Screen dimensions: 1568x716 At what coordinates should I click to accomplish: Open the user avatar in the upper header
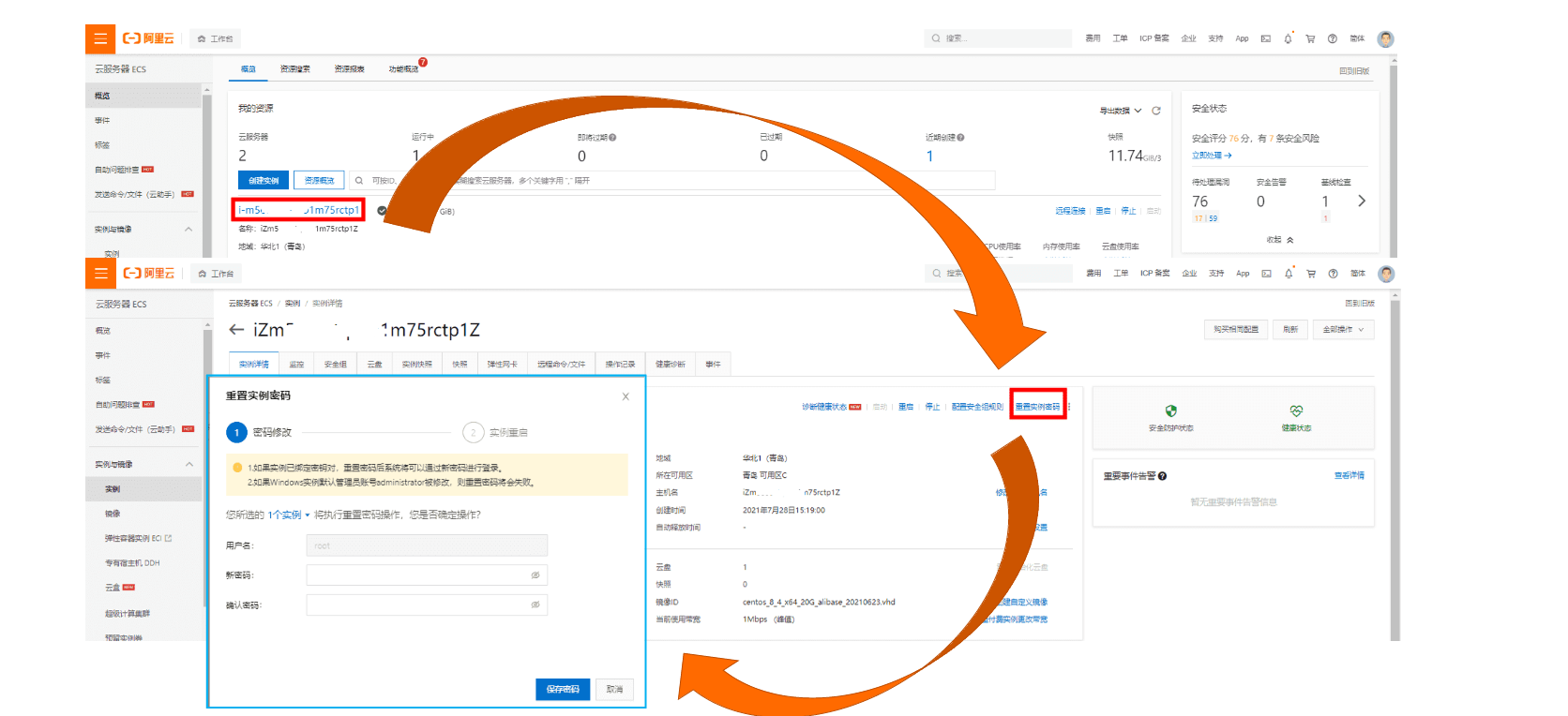pos(1385,38)
